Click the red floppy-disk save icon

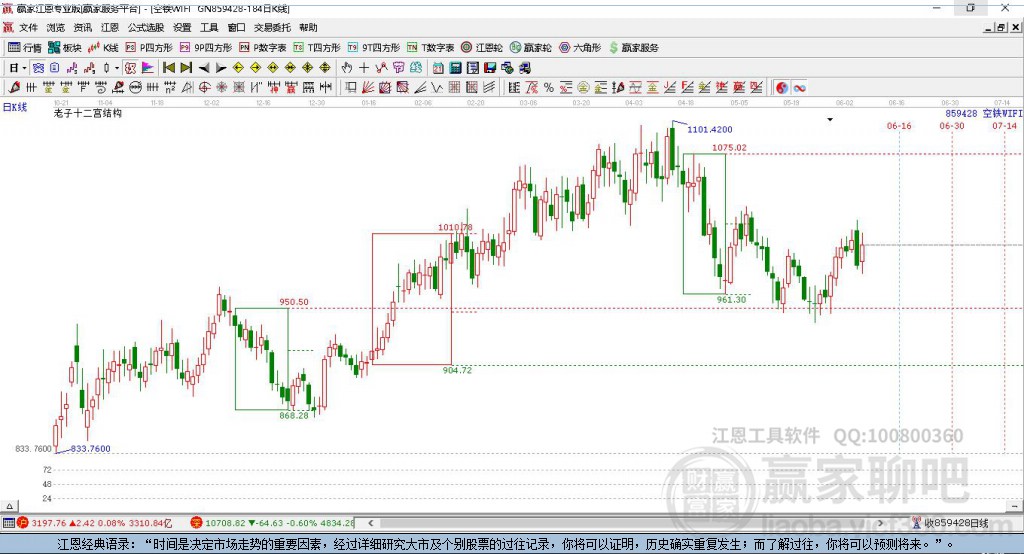tap(490, 68)
